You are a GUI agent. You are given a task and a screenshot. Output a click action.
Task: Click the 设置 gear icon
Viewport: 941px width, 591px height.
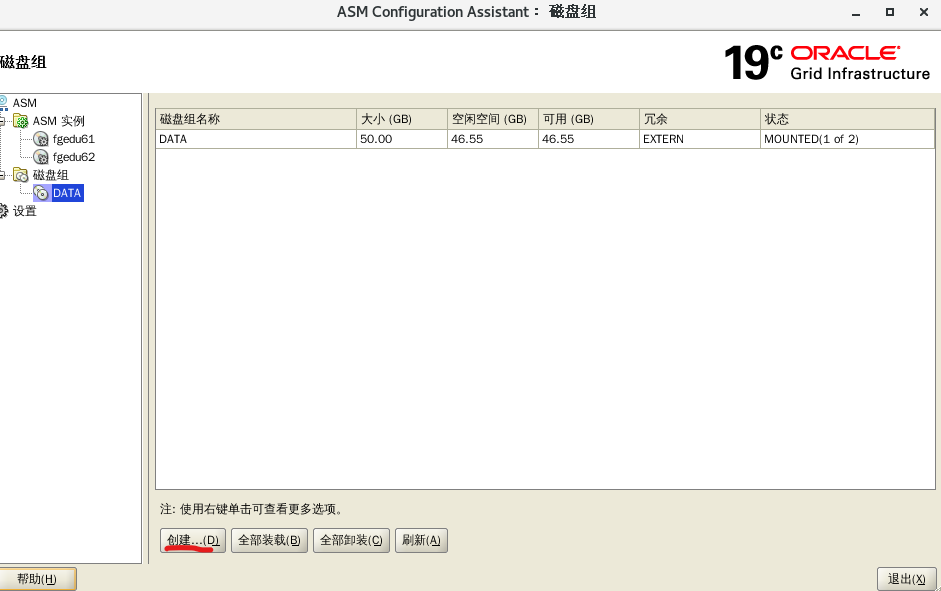tap(3, 211)
